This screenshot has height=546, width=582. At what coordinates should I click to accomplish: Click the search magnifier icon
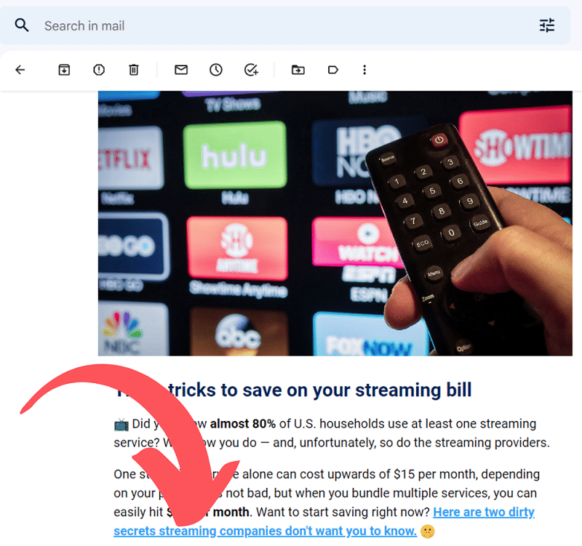(22, 26)
